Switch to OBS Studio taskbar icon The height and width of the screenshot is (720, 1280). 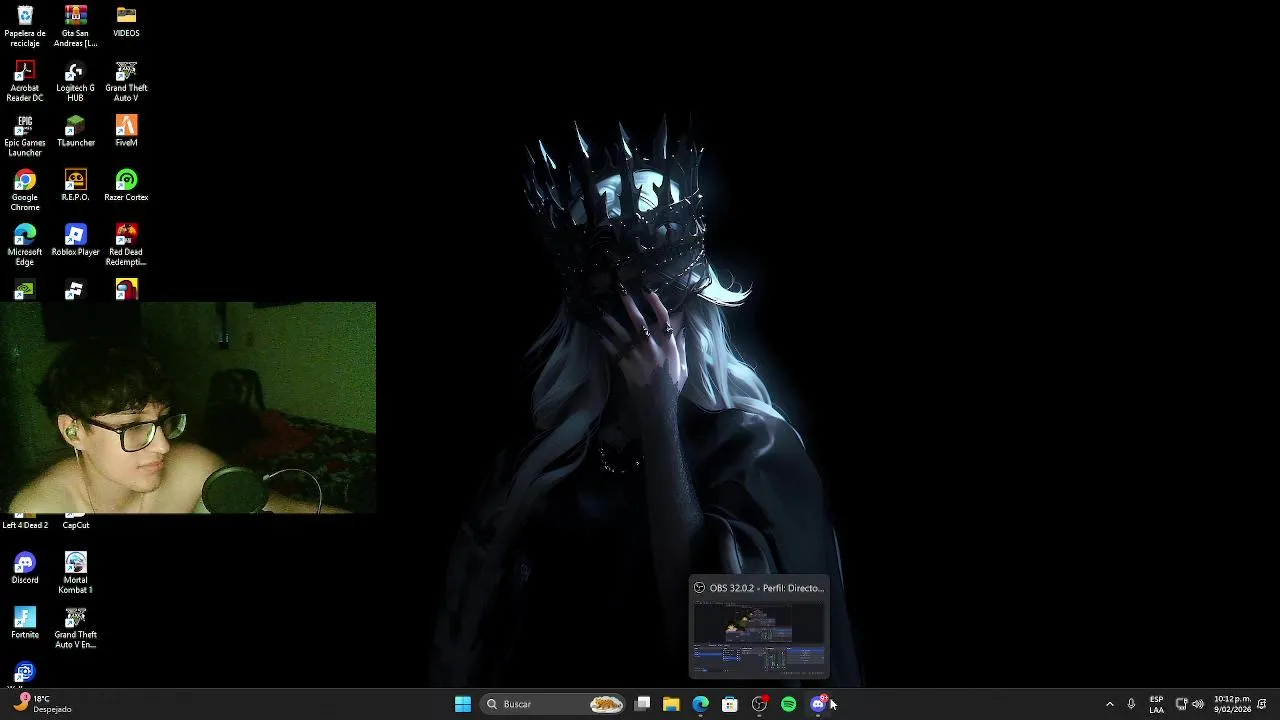click(759, 704)
